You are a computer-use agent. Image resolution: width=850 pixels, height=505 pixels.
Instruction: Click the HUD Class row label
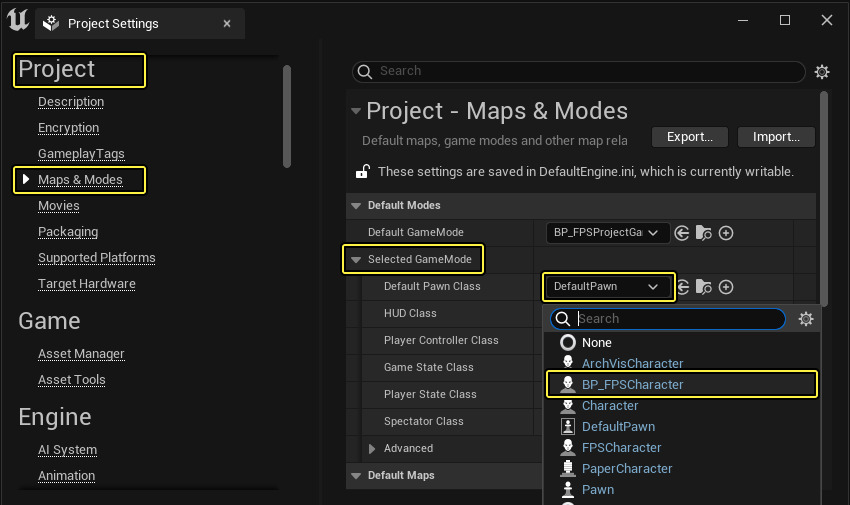tap(410, 313)
